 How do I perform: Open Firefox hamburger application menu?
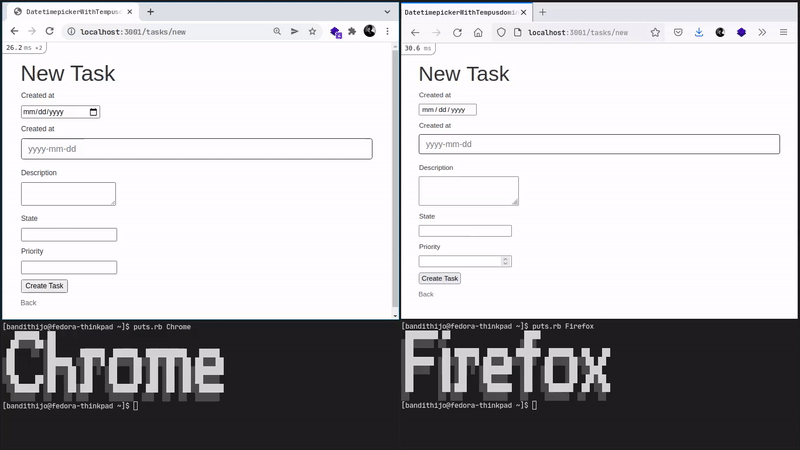tap(783, 32)
